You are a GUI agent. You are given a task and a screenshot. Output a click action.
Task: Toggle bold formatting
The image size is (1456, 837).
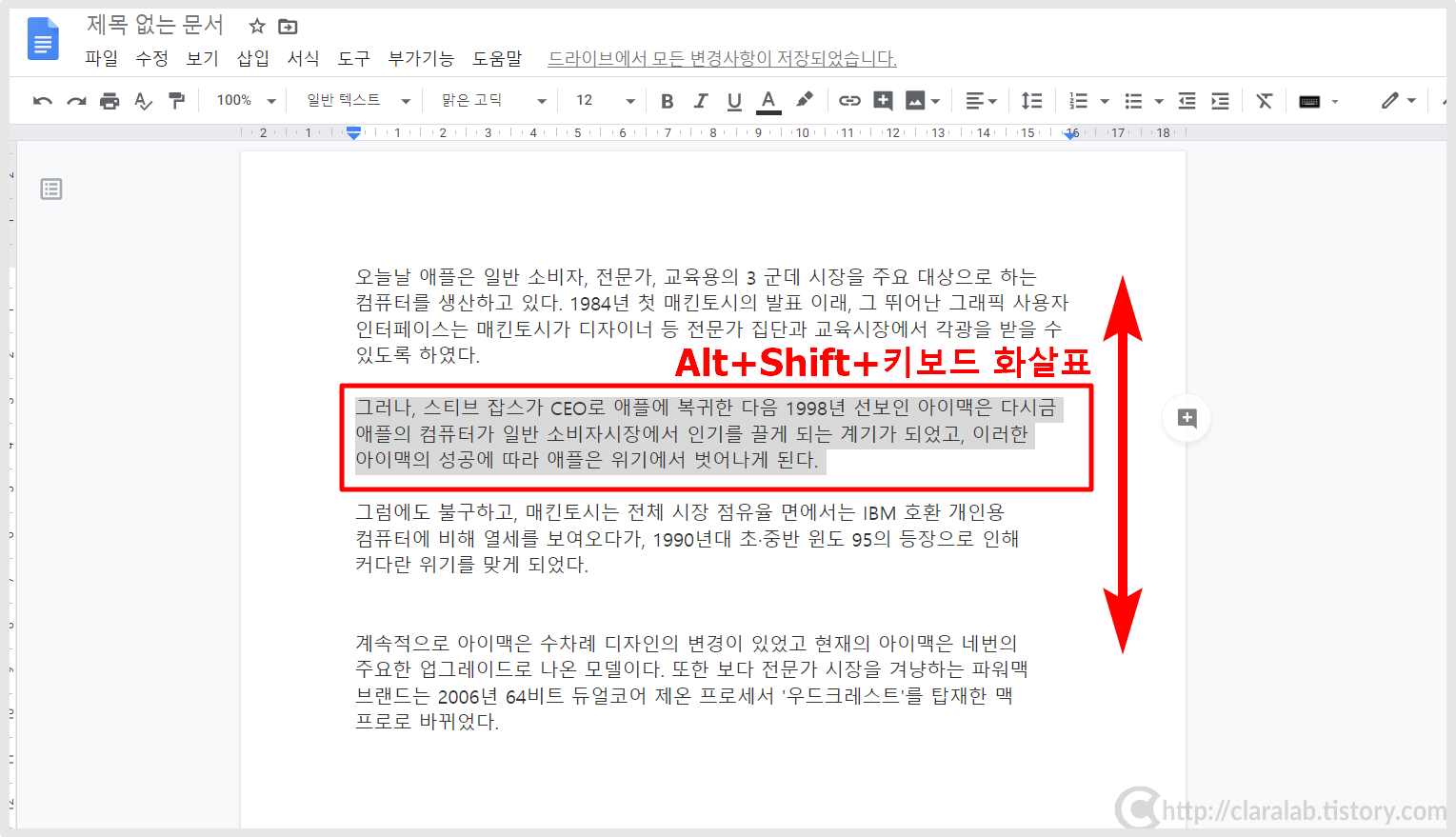point(667,101)
